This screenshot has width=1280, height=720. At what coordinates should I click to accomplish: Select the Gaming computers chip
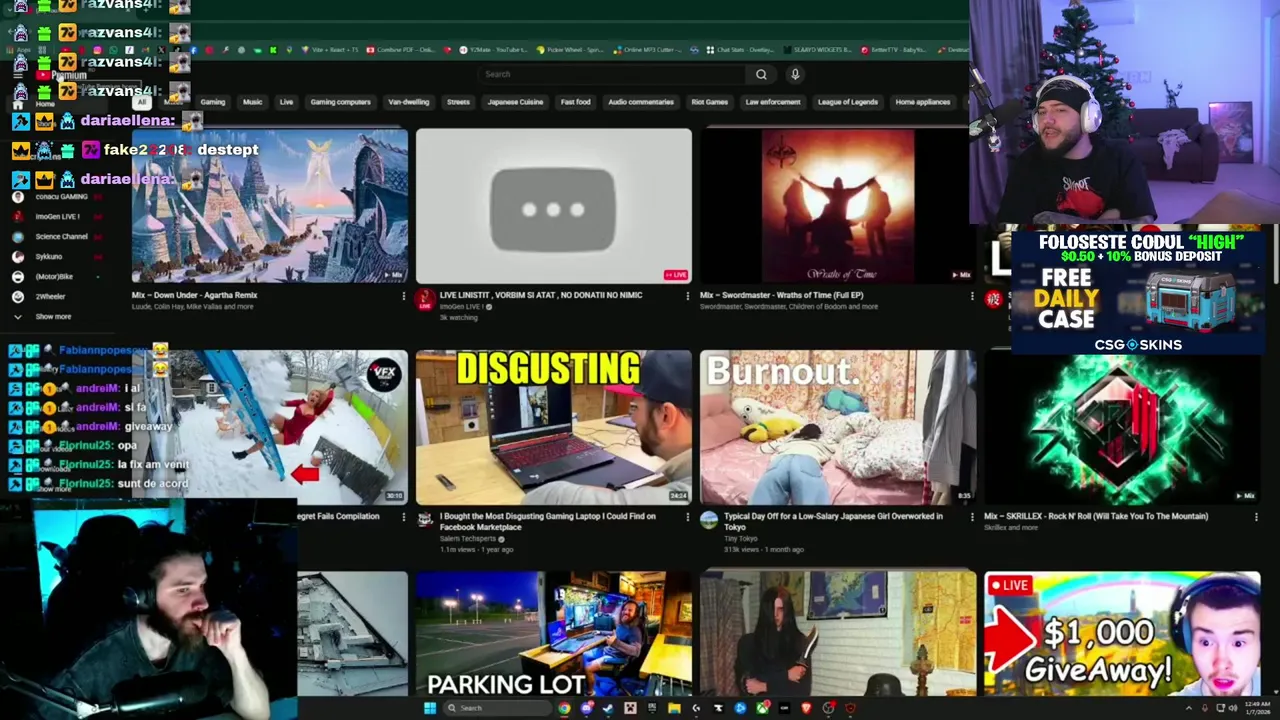pos(340,102)
